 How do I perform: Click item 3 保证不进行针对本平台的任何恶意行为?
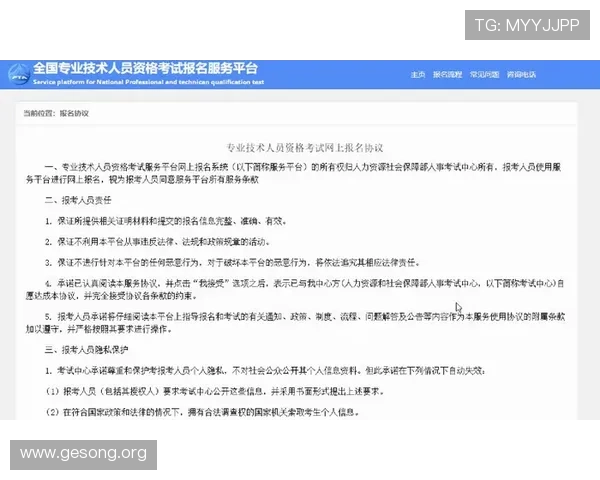pyautogui.click(x=233, y=263)
